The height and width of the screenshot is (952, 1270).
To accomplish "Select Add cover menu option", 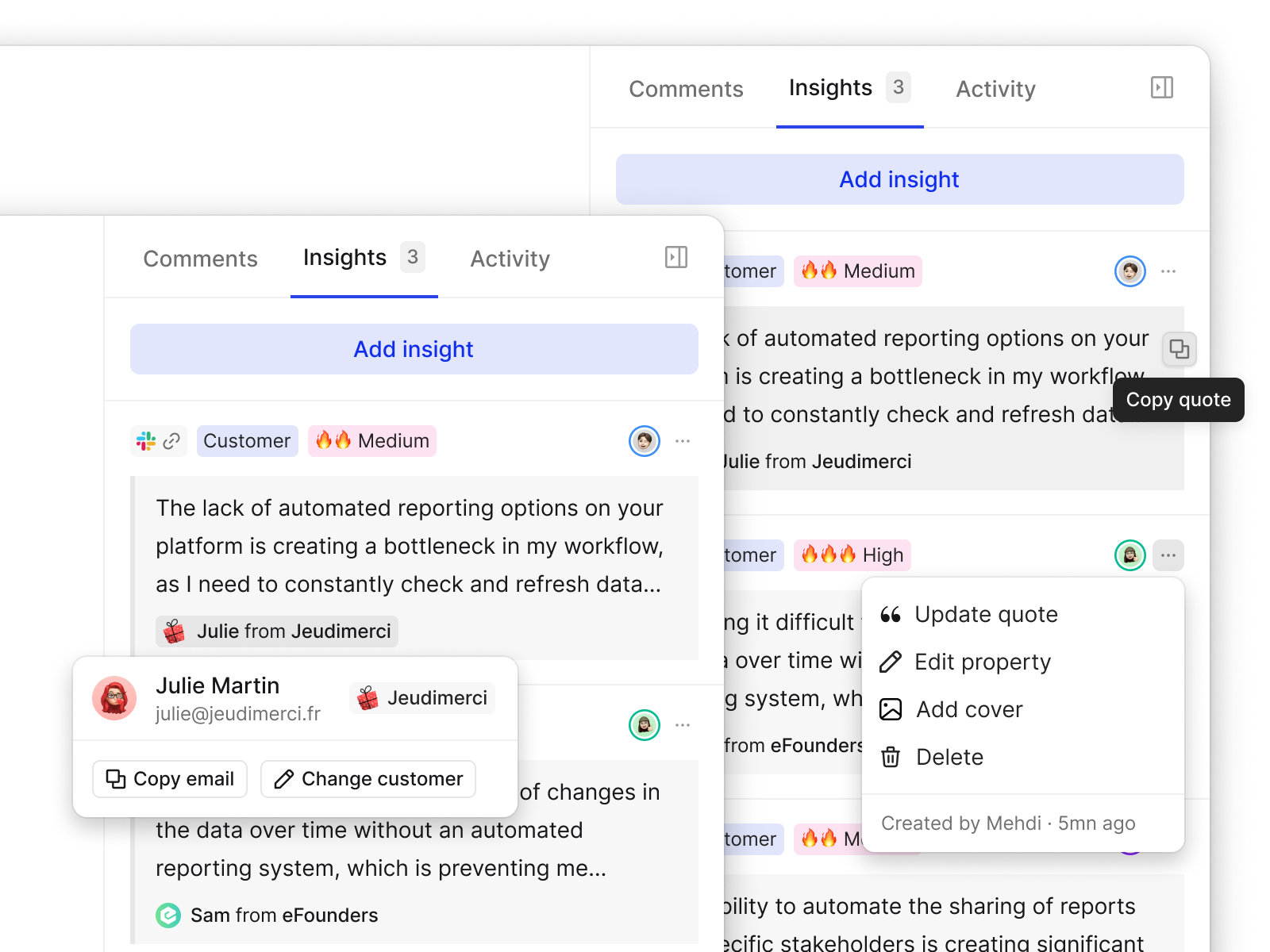I will 968,710.
